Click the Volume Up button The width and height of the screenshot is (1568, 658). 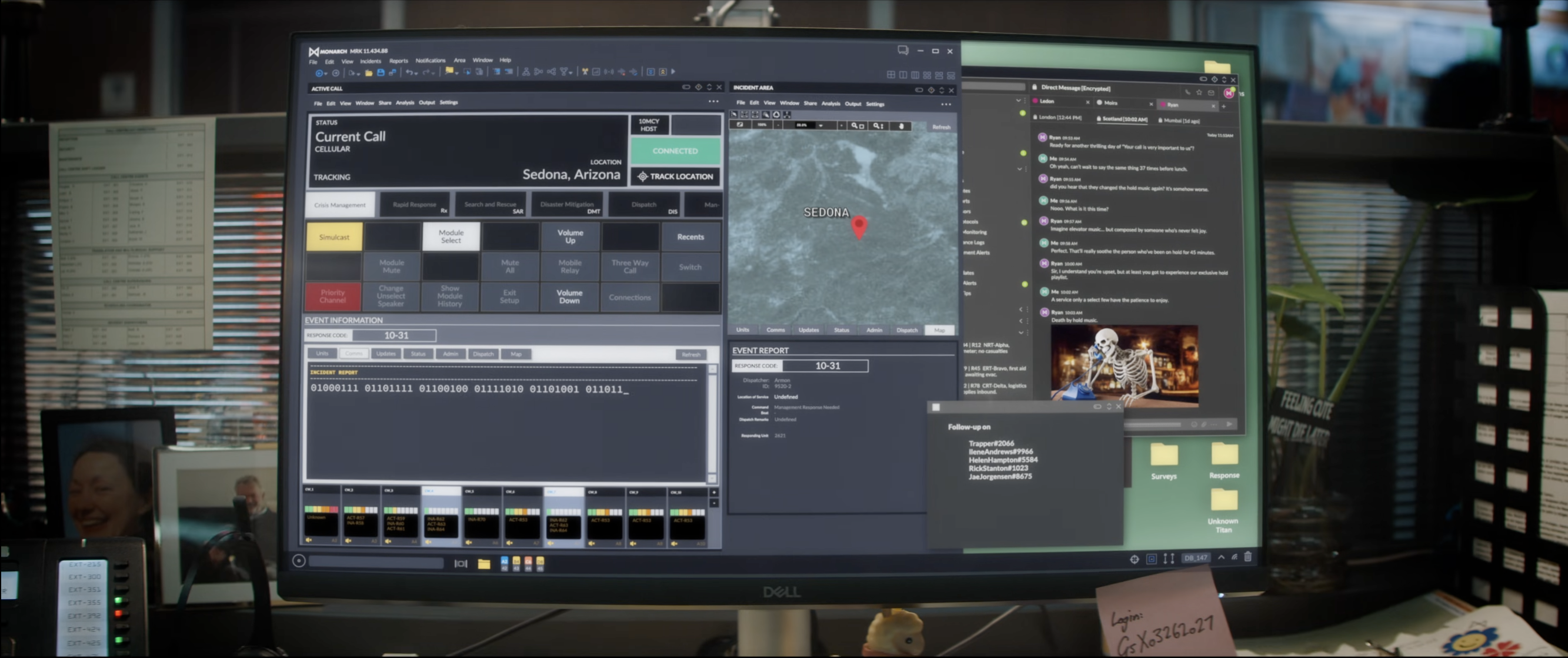571,237
